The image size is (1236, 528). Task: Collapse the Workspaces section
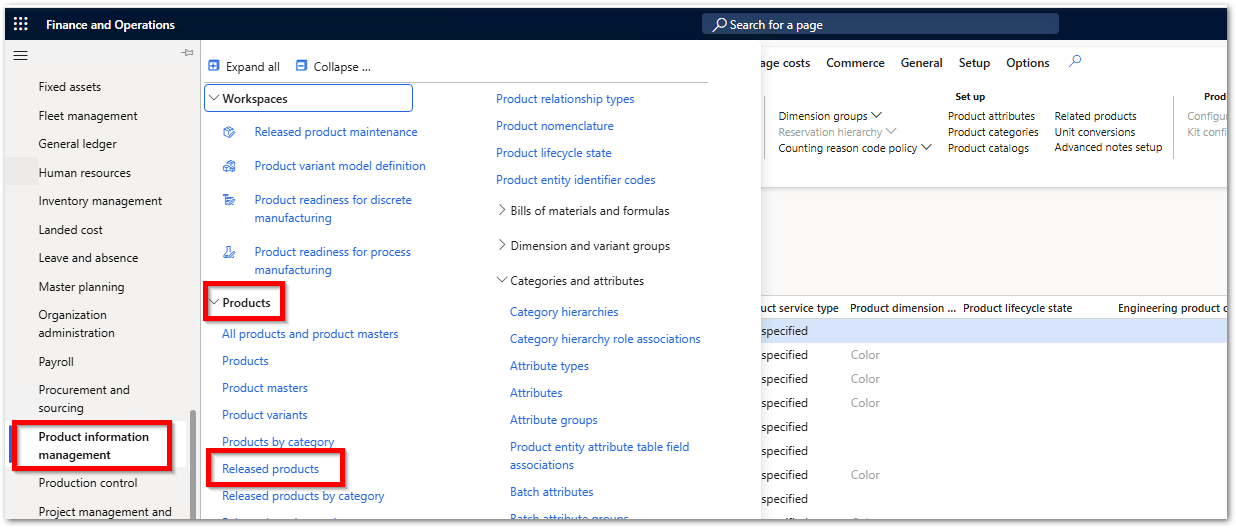pyautogui.click(x=215, y=99)
